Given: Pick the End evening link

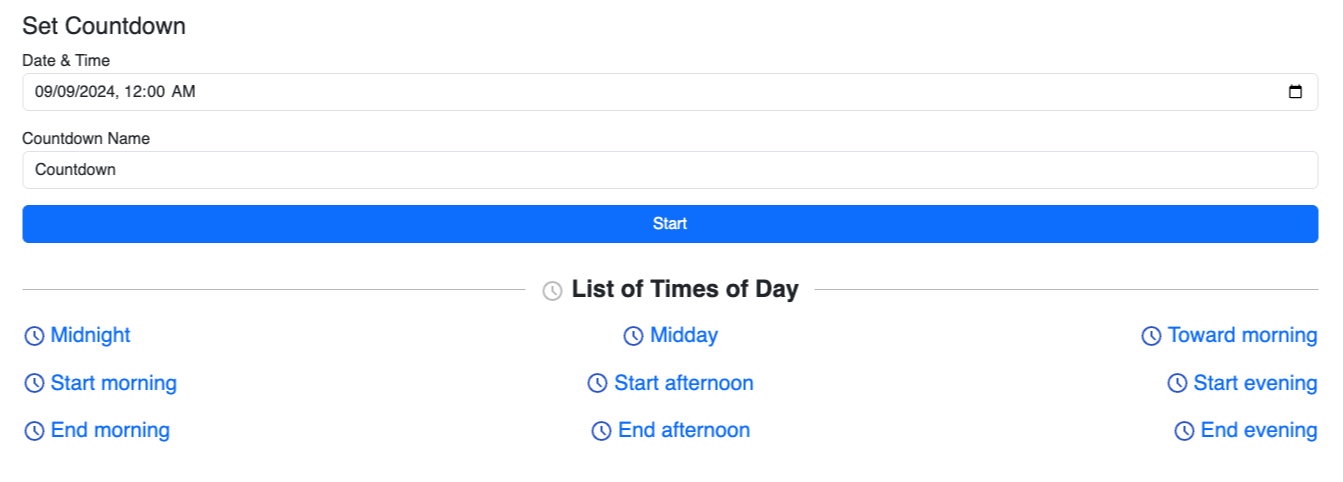Looking at the screenshot, I should pos(1258,430).
